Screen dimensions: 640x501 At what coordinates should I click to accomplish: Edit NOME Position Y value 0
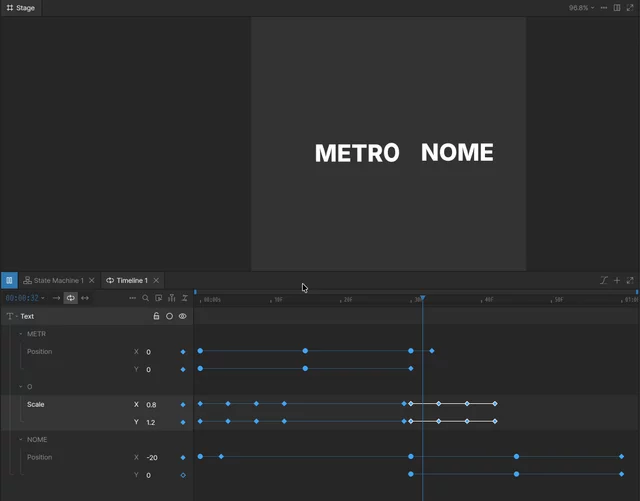(x=149, y=475)
